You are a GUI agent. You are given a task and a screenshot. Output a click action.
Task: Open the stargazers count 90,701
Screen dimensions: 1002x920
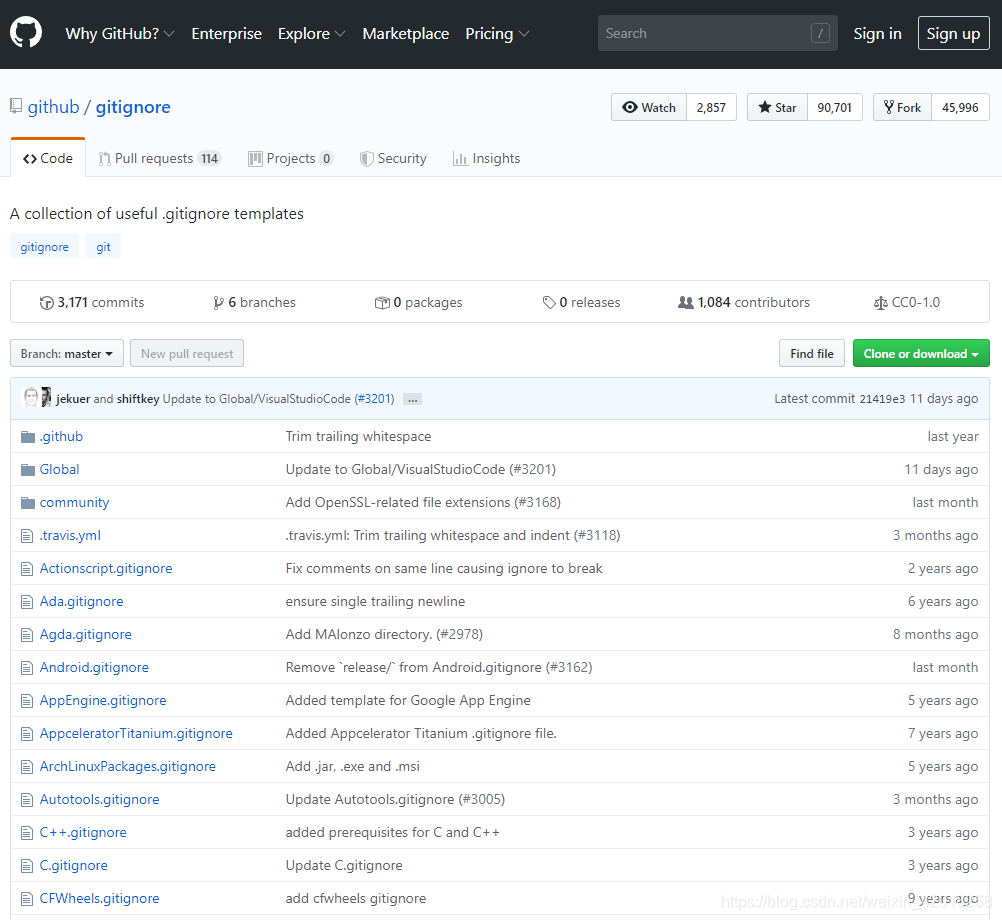[835, 107]
